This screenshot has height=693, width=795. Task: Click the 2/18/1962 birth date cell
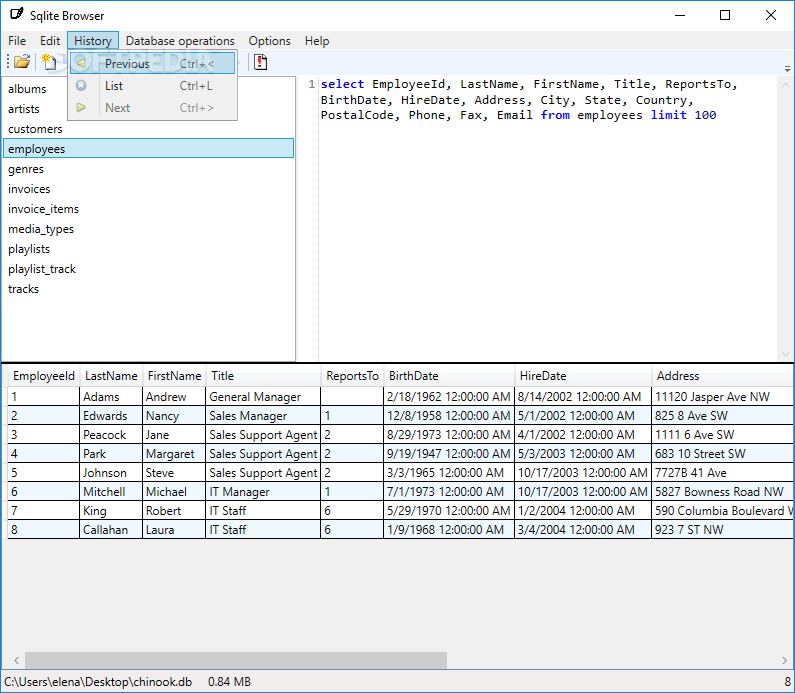(449, 396)
